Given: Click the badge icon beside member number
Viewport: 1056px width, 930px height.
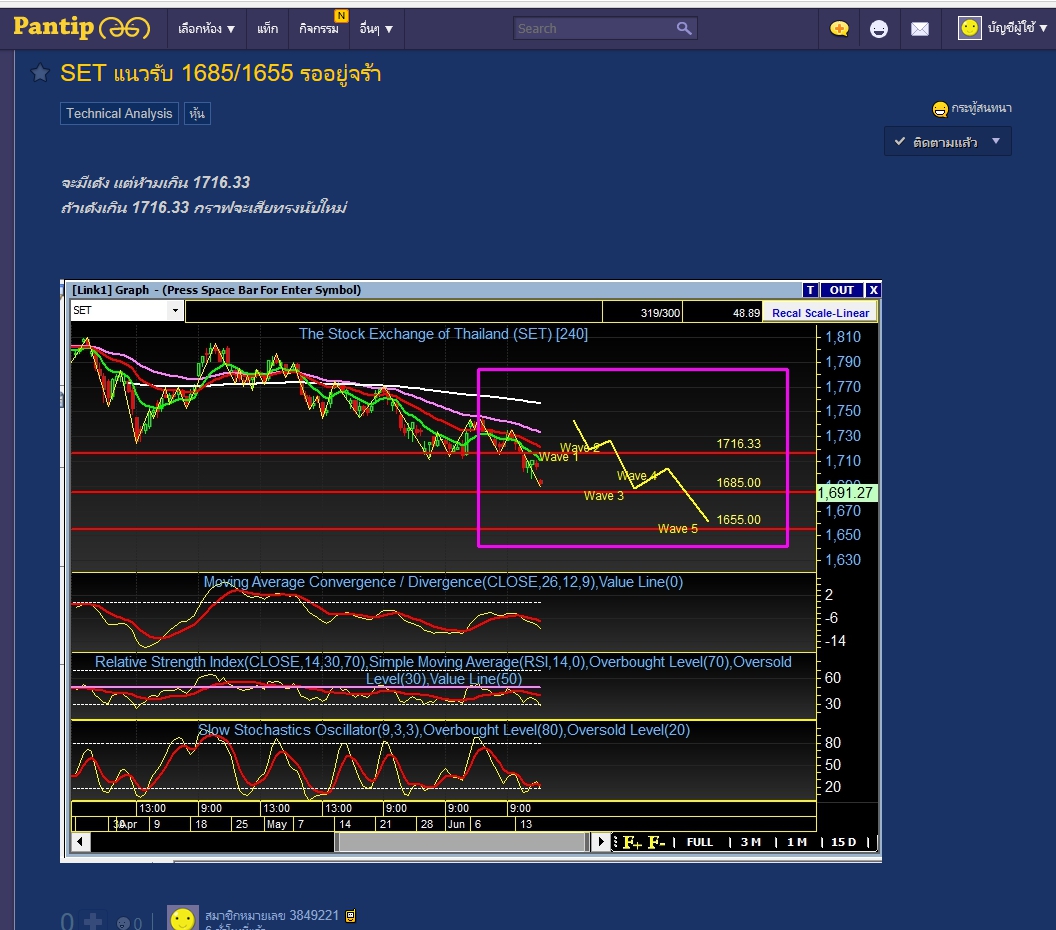Looking at the screenshot, I should (350, 916).
